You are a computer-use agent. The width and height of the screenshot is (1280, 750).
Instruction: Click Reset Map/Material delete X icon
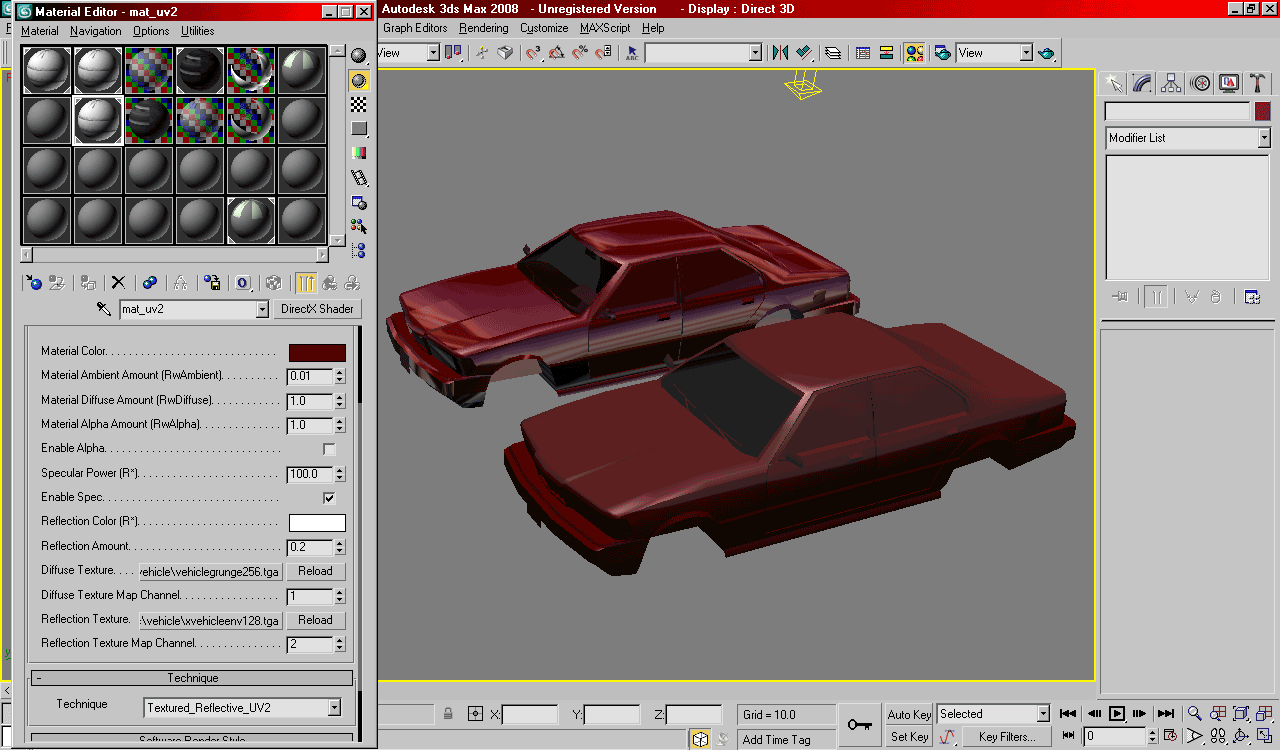click(x=118, y=283)
